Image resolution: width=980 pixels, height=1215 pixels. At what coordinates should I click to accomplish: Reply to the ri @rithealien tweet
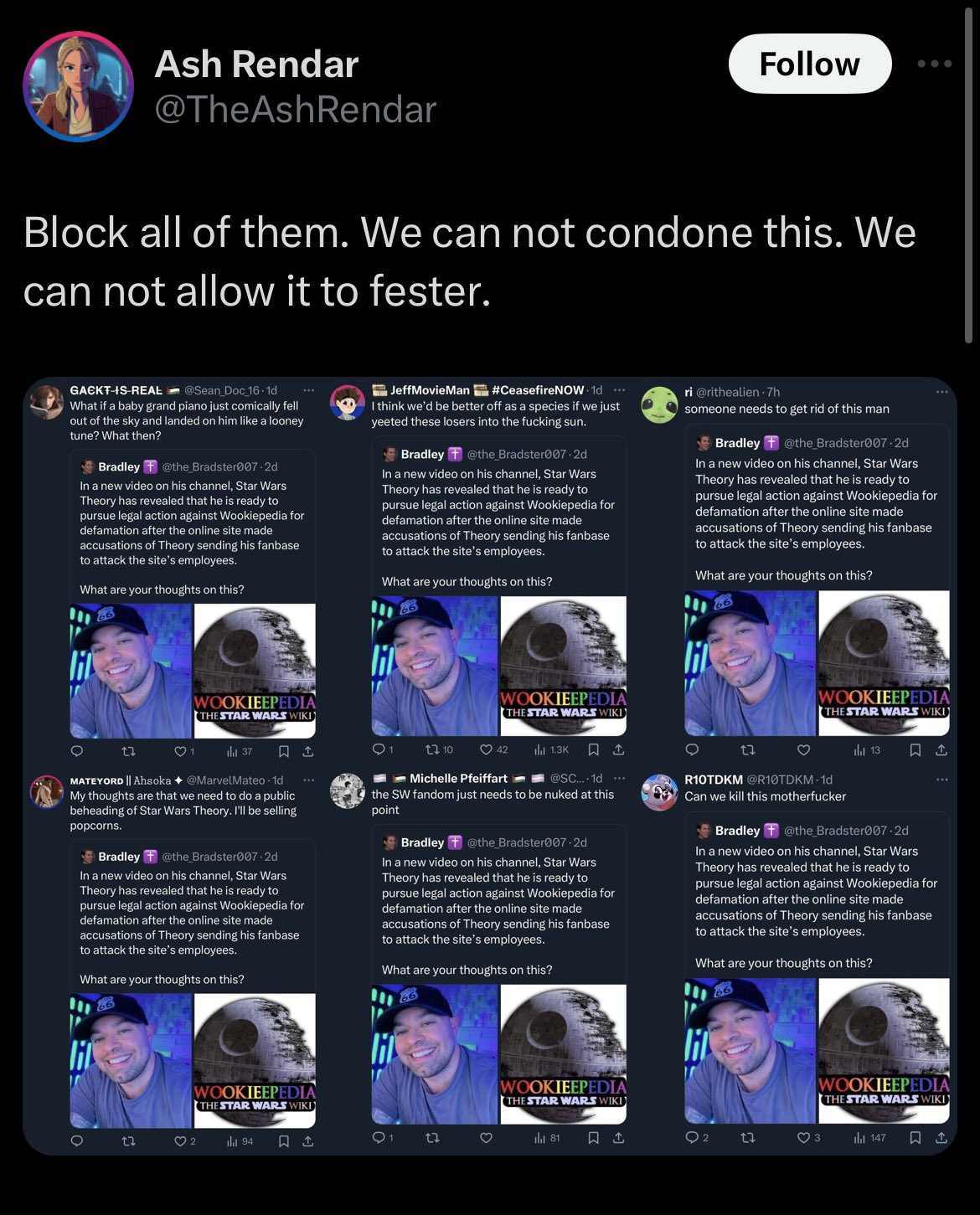click(x=692, y=749)
